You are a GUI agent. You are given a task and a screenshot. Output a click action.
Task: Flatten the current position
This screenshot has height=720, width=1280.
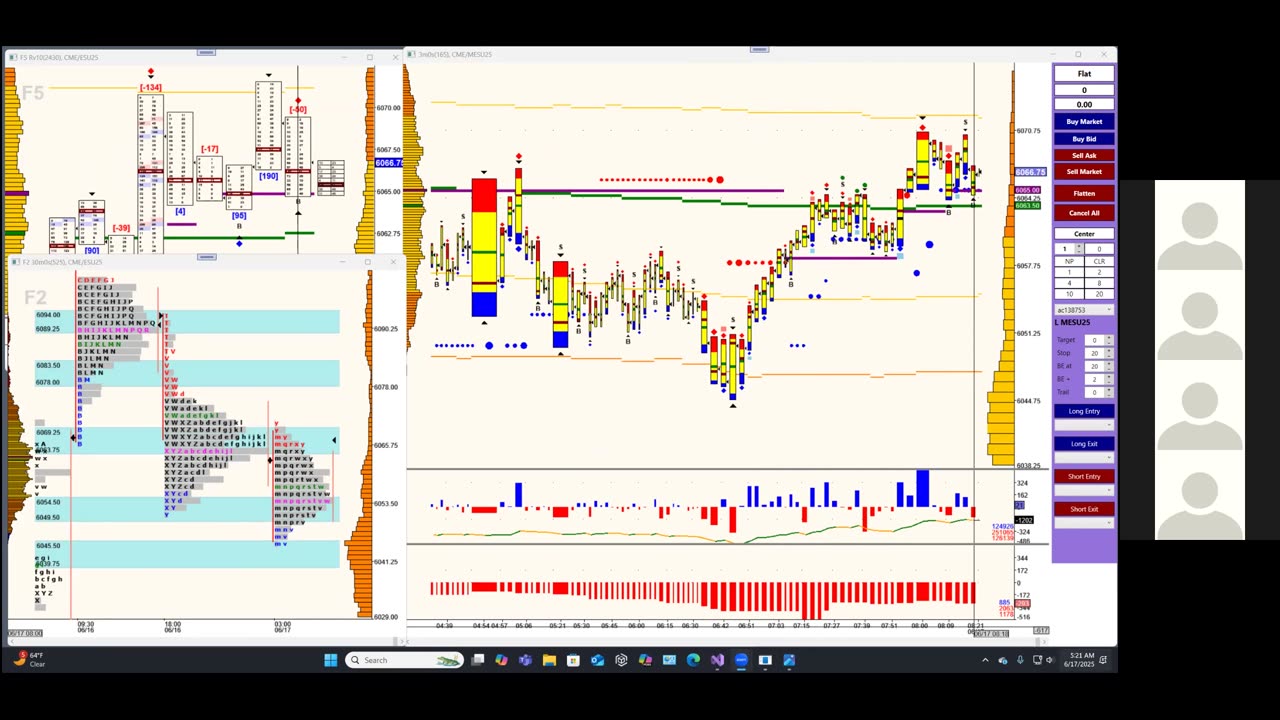(x=1084, y=193)
